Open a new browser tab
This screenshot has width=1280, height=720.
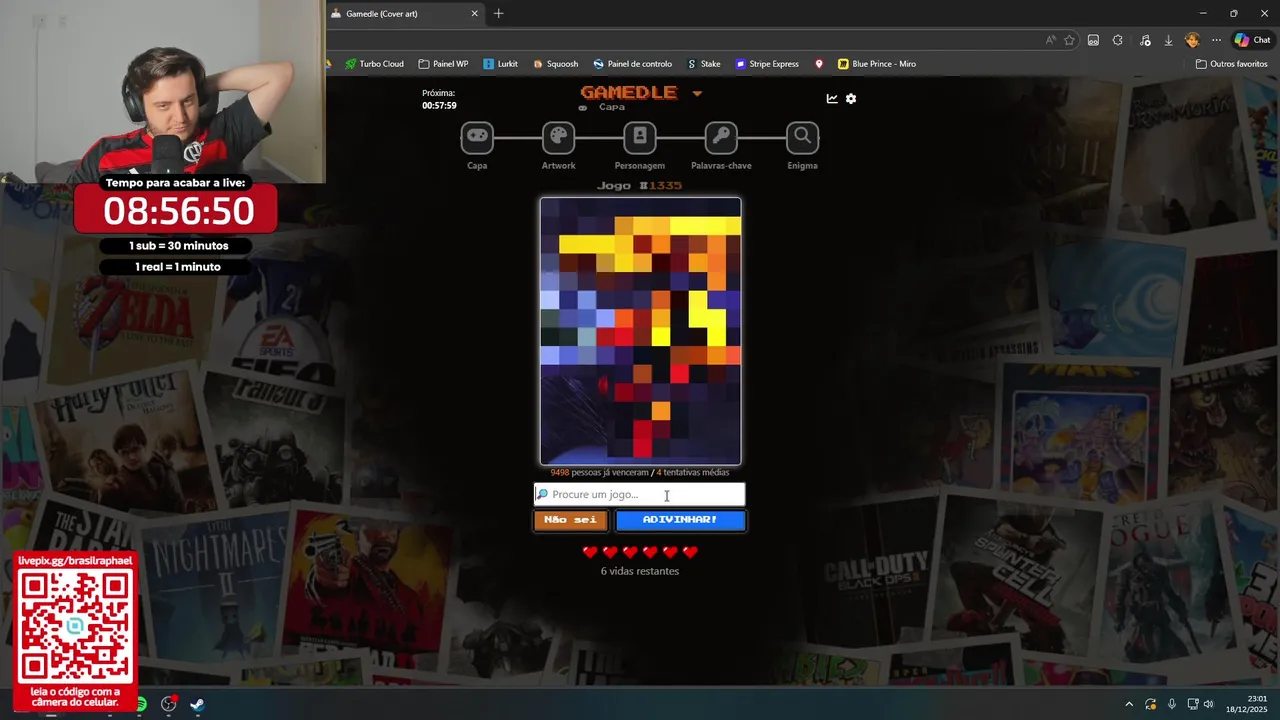499,13
